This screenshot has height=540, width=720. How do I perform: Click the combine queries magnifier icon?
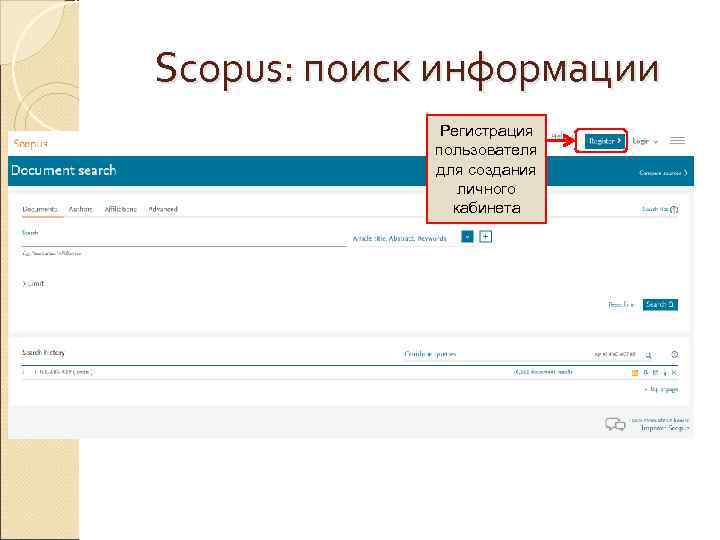coord(648,355)
